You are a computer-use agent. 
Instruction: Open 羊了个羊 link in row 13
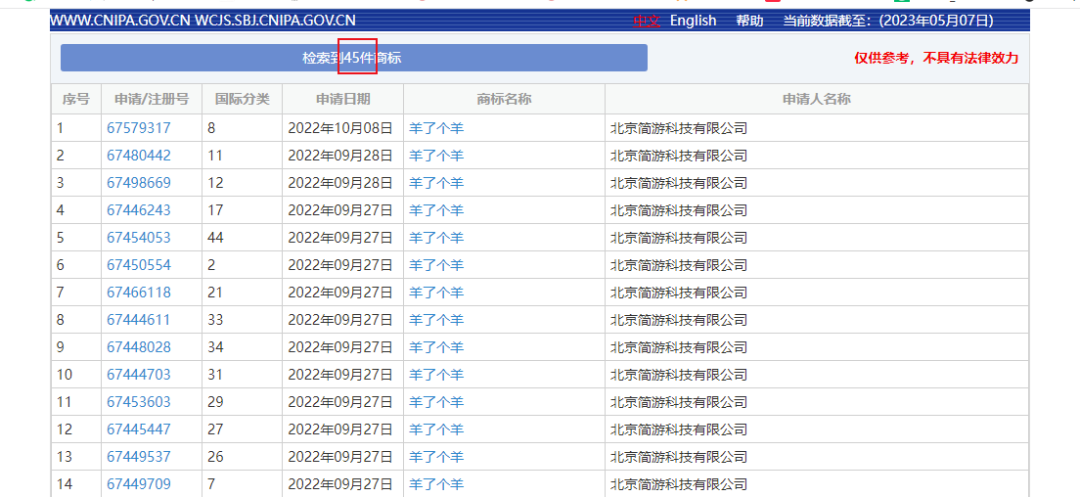(x=437, y=457)
